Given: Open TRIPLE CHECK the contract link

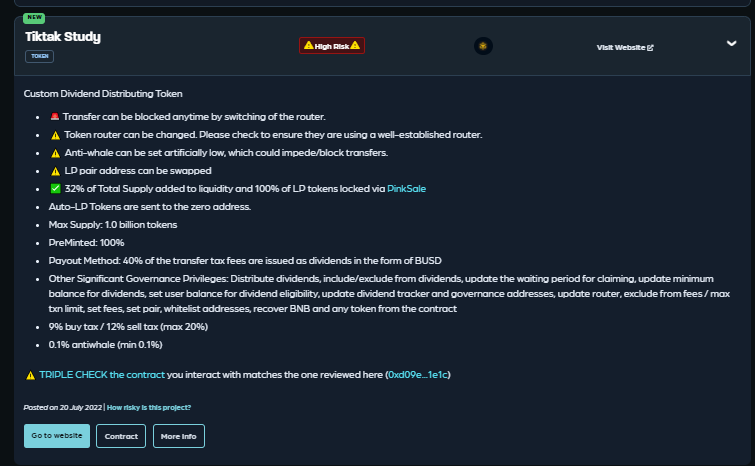Looking at the screenshot, I should pos(102,375).
